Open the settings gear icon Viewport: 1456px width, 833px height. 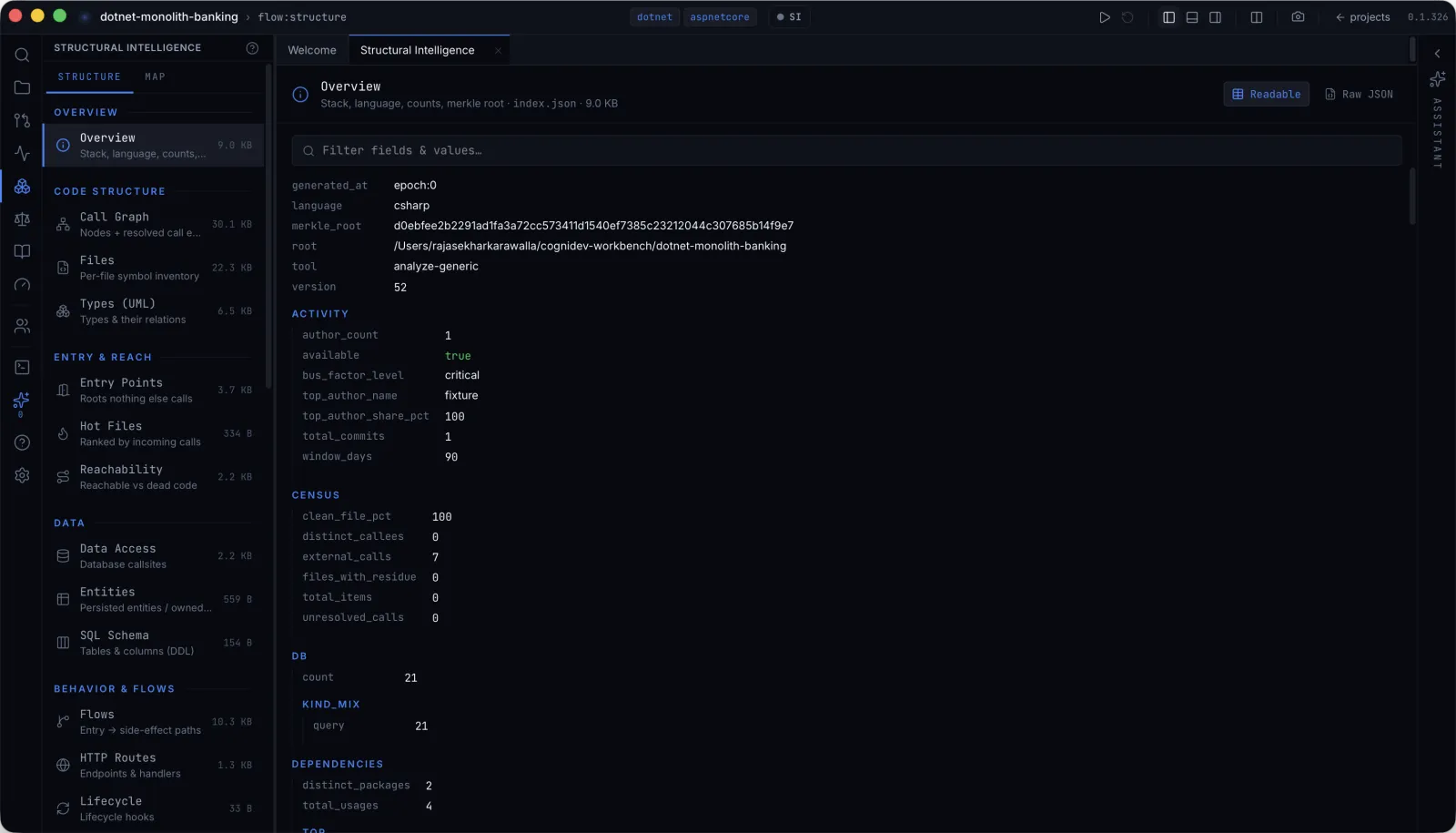point(22,475)
